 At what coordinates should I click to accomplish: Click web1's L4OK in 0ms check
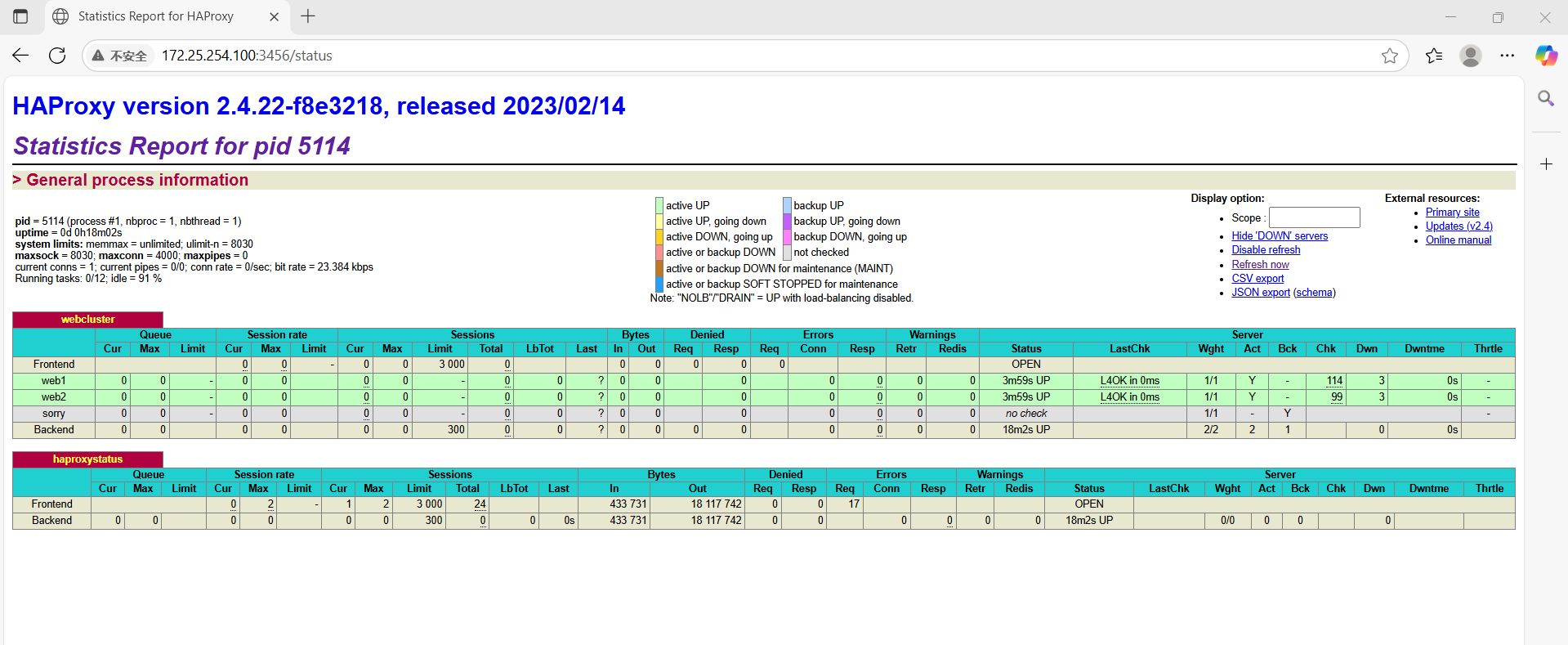point(1129,381)
